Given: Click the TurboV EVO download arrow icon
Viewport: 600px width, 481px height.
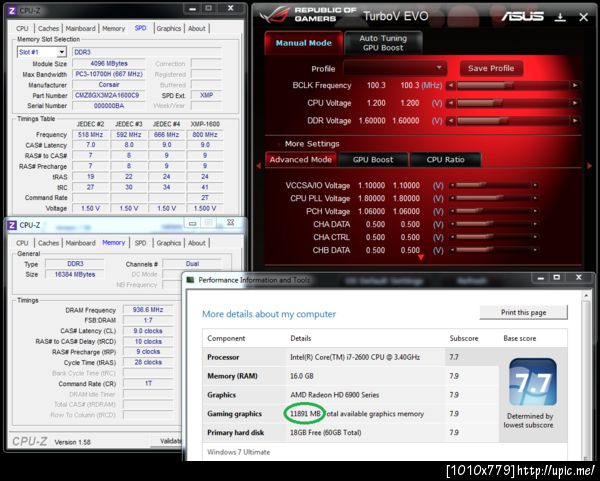Looking at the screenshot, I should point(560,17).
